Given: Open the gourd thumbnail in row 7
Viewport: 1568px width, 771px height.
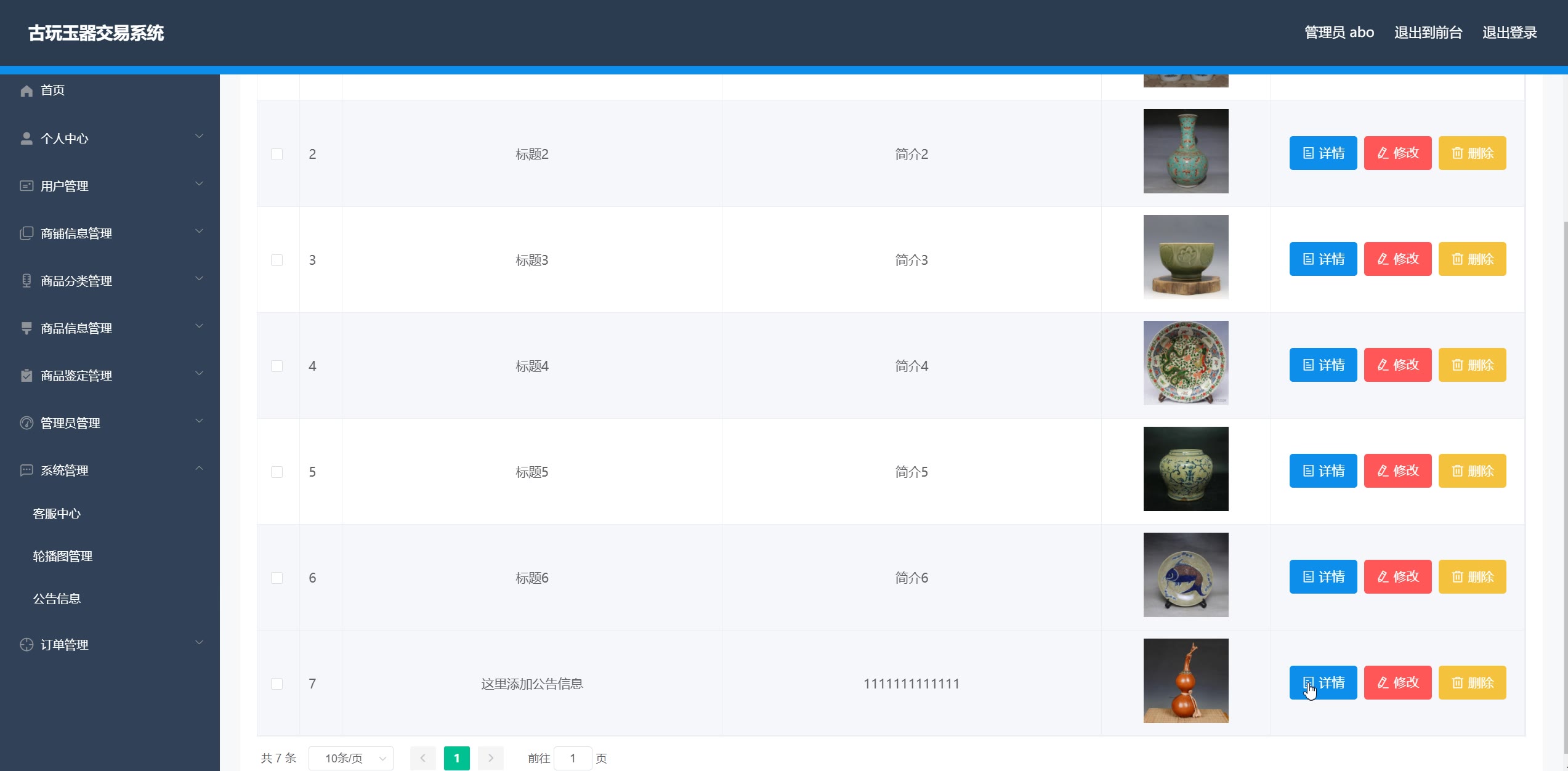Looking at the screenshot, I should click(1186, 681).
